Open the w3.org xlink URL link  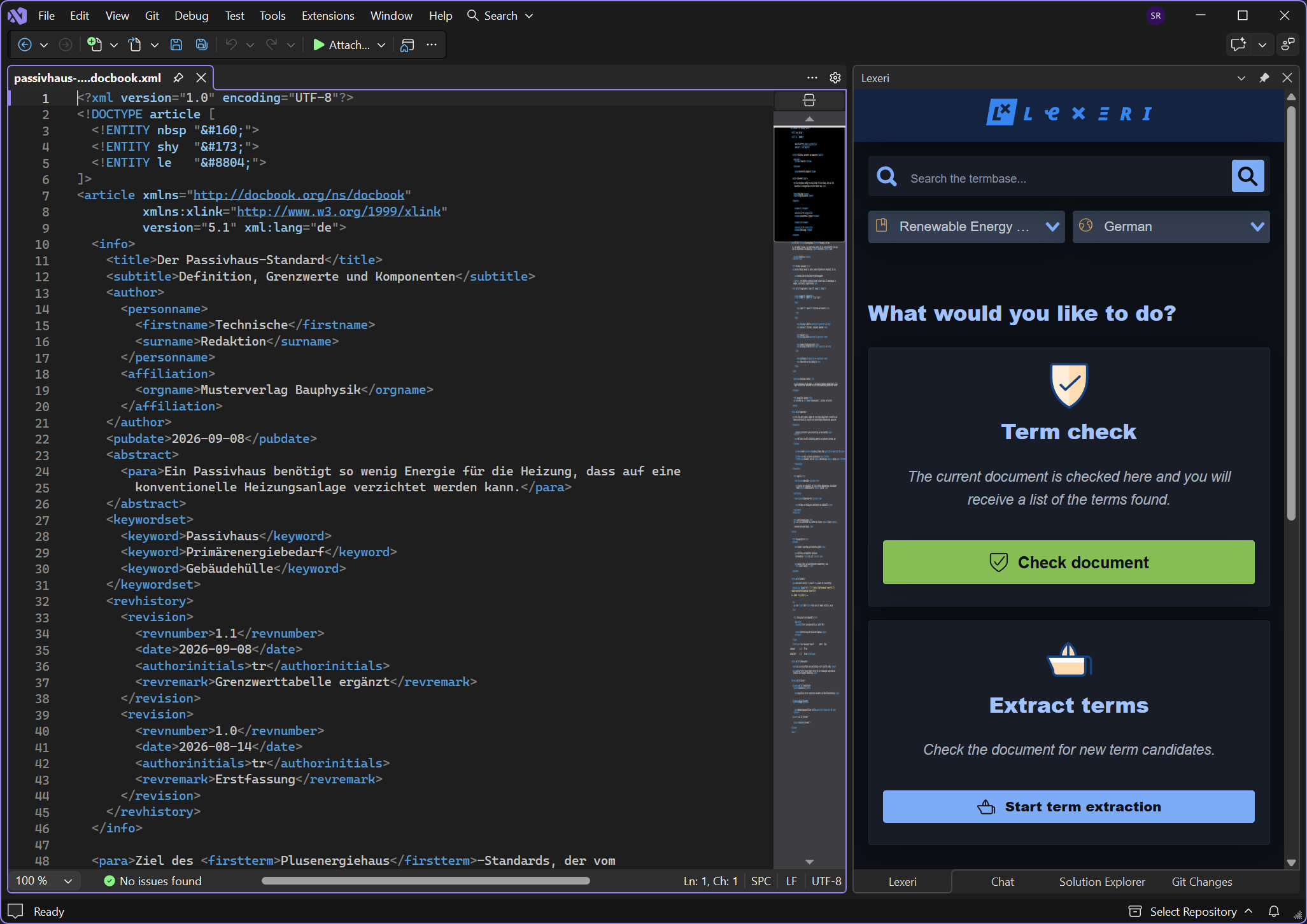point(339,211)
